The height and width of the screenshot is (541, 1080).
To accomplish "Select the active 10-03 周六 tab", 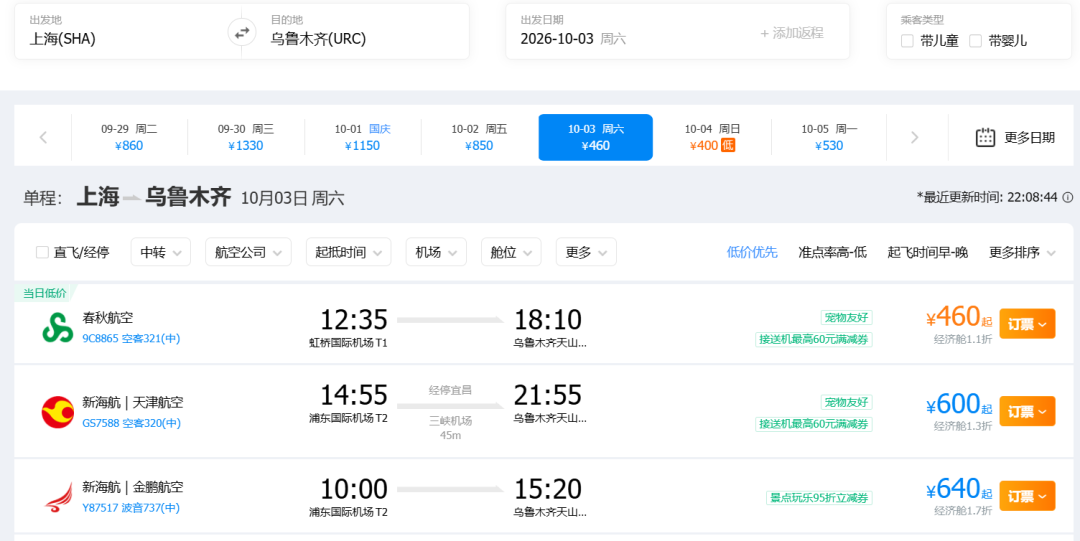I will pos(596,137).
